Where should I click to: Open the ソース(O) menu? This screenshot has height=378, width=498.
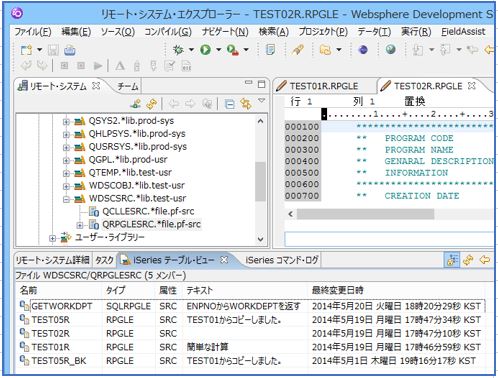[x=118, y=32]
